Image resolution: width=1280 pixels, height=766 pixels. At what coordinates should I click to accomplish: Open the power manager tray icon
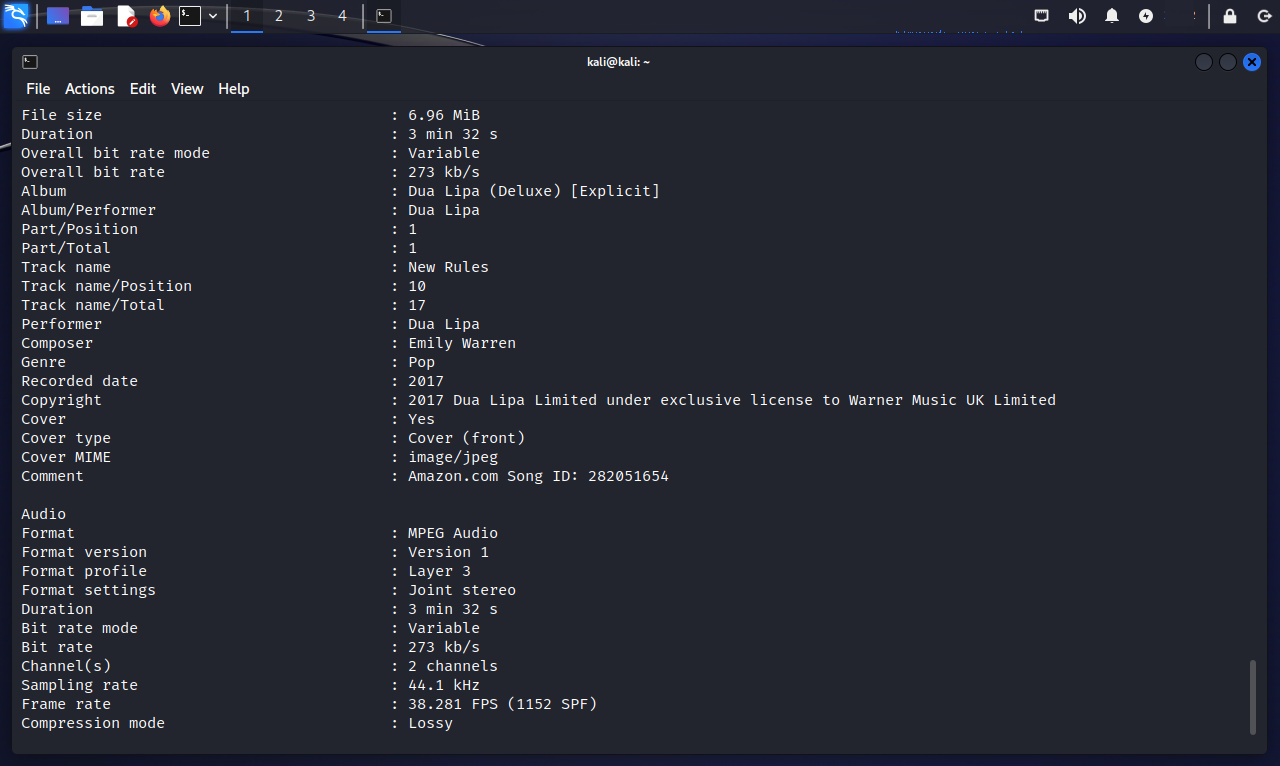pos(1146,16)
